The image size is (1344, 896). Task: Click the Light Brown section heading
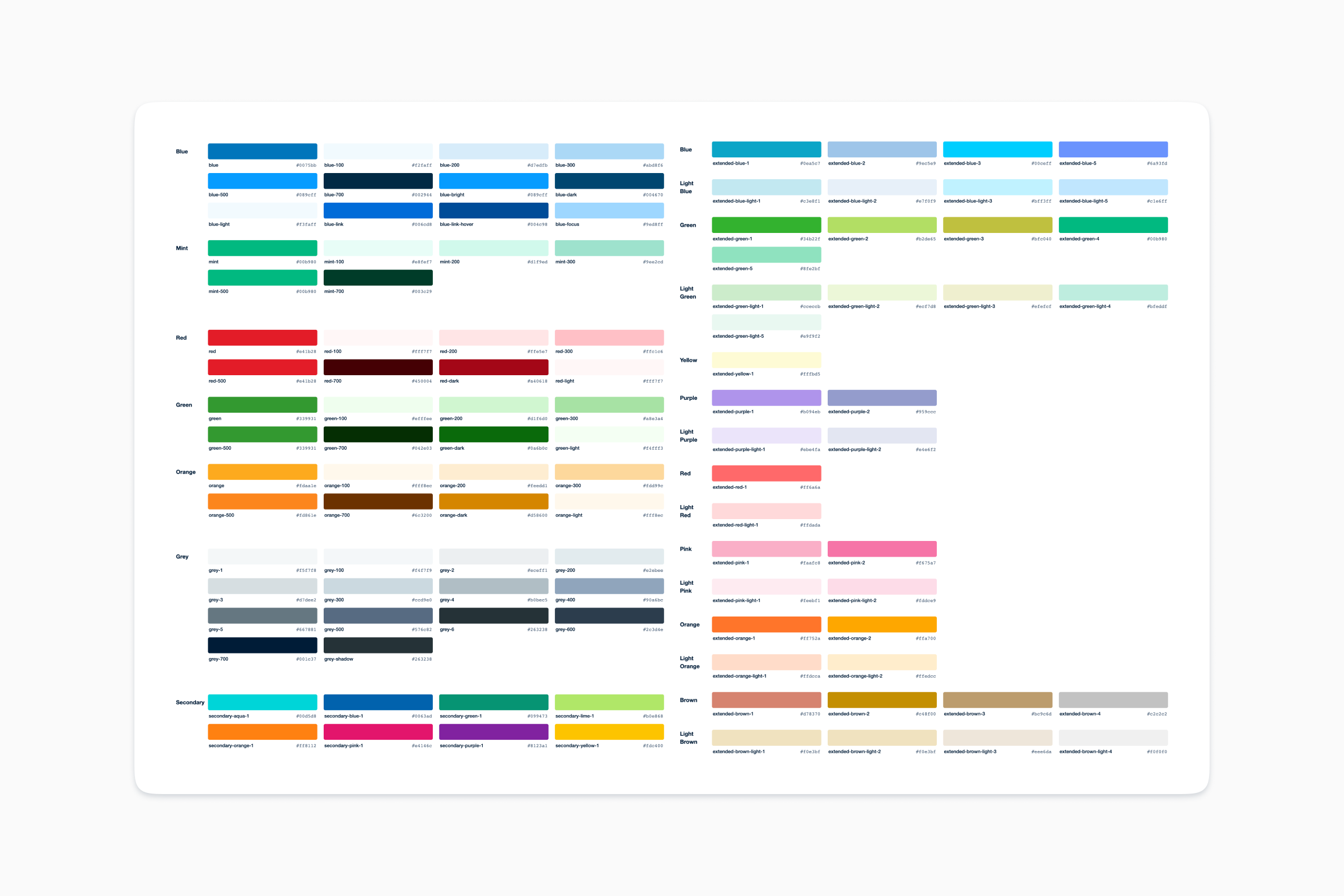tap(688, 738)
